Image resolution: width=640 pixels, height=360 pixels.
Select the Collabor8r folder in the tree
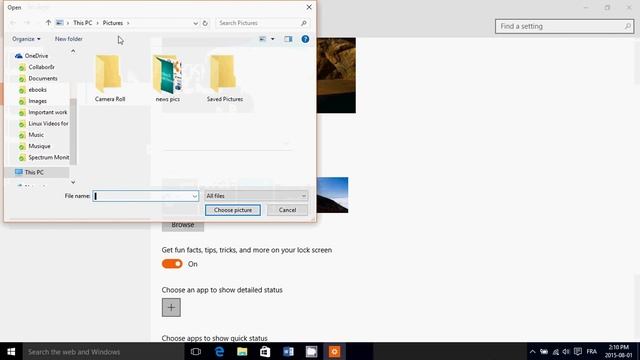pos(41,67)
